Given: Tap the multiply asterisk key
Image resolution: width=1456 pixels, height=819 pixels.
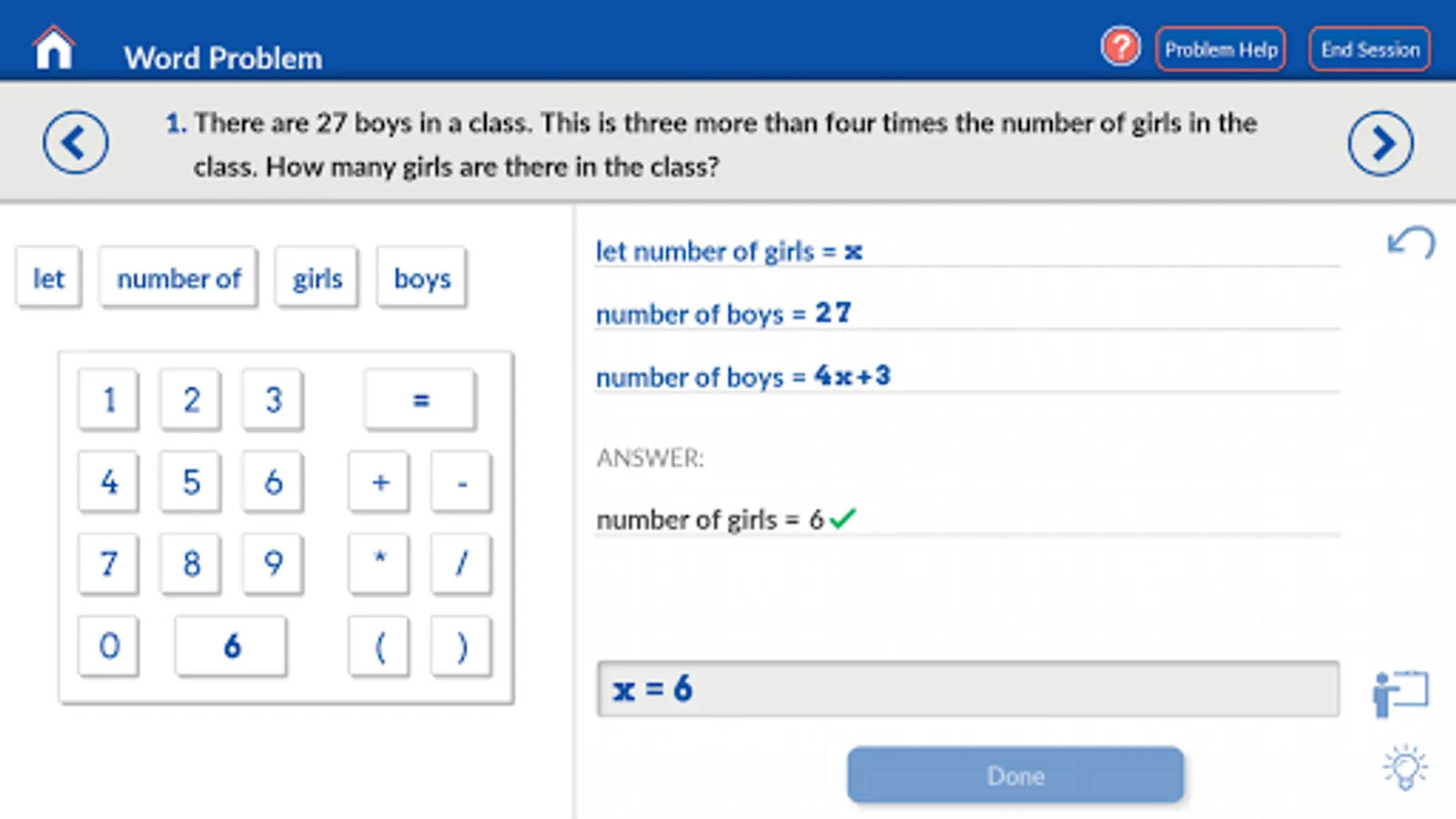Looking at the screenshot, I should click(379, 563).
